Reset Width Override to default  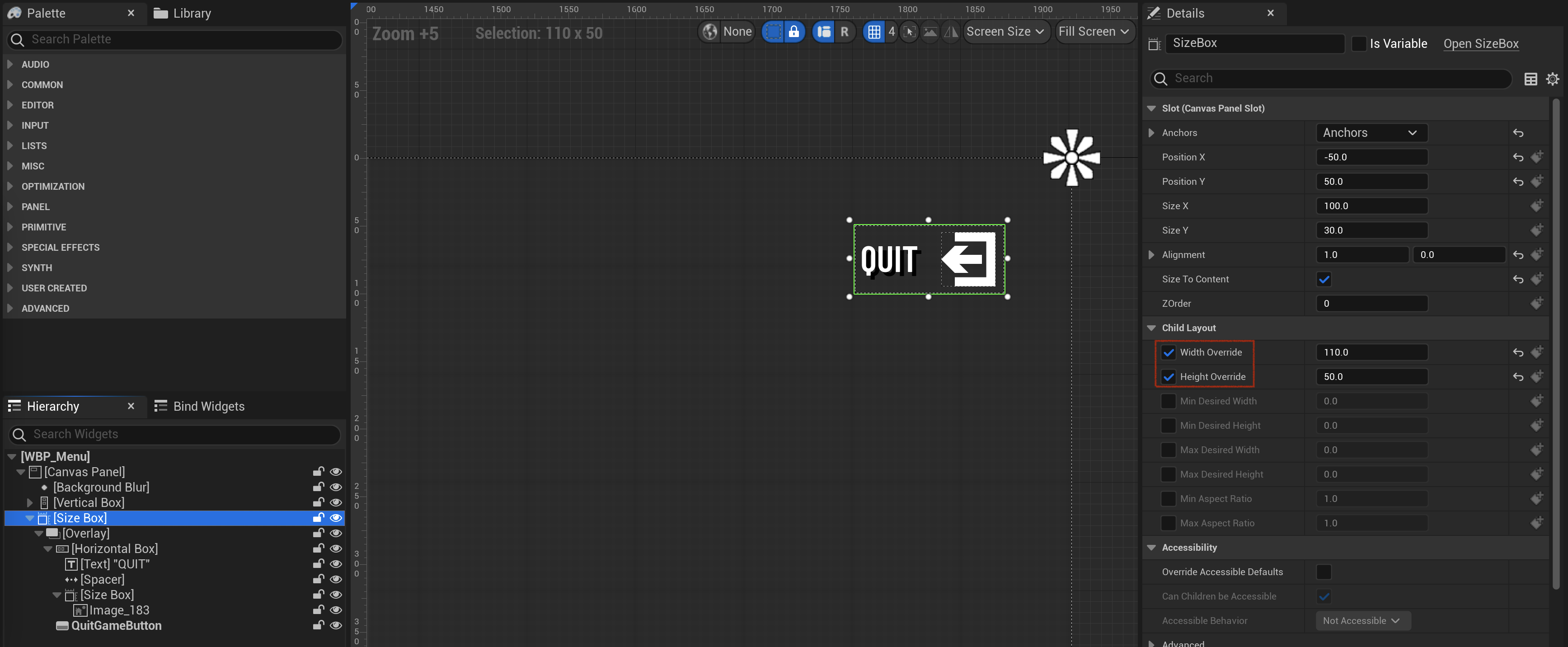[1518, 352]
